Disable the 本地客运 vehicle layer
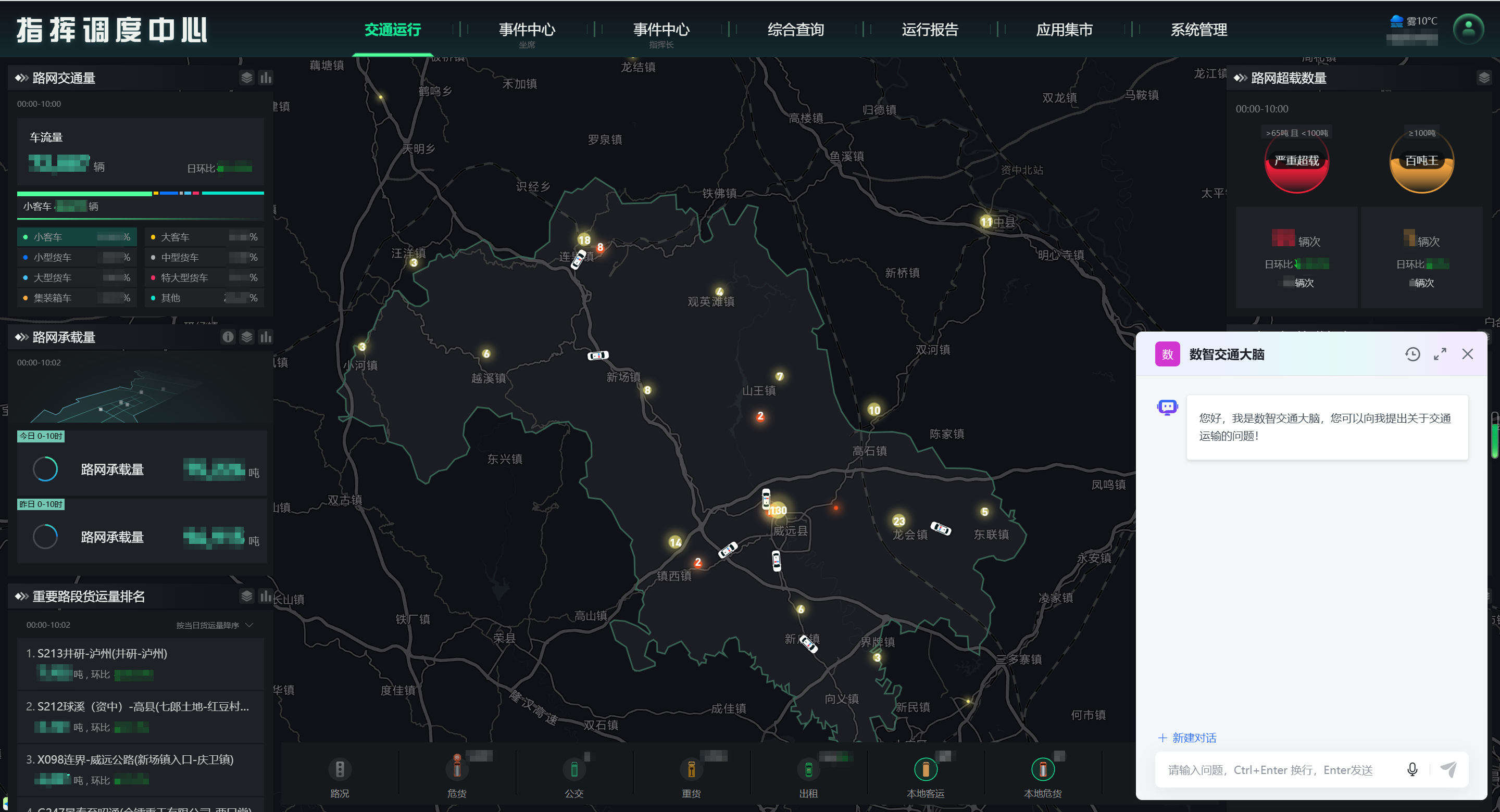 (926, 769)
